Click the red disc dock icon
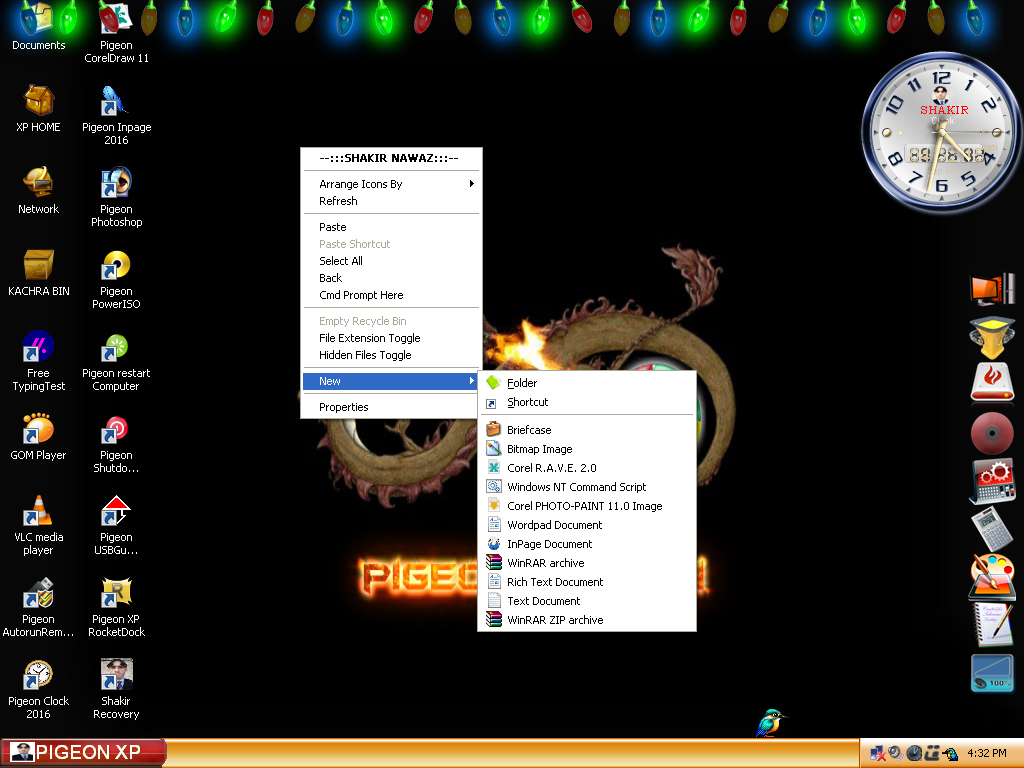 (x=992, y=432)
